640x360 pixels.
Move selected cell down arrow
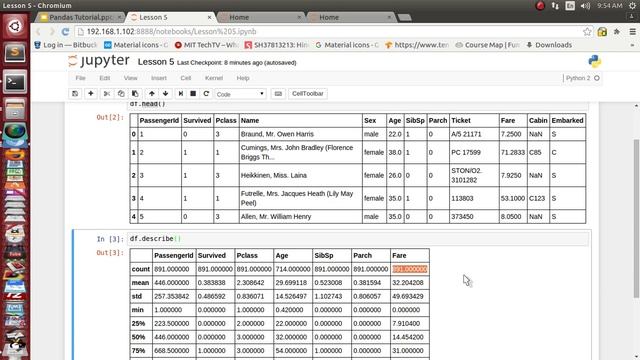pos(165,93)
